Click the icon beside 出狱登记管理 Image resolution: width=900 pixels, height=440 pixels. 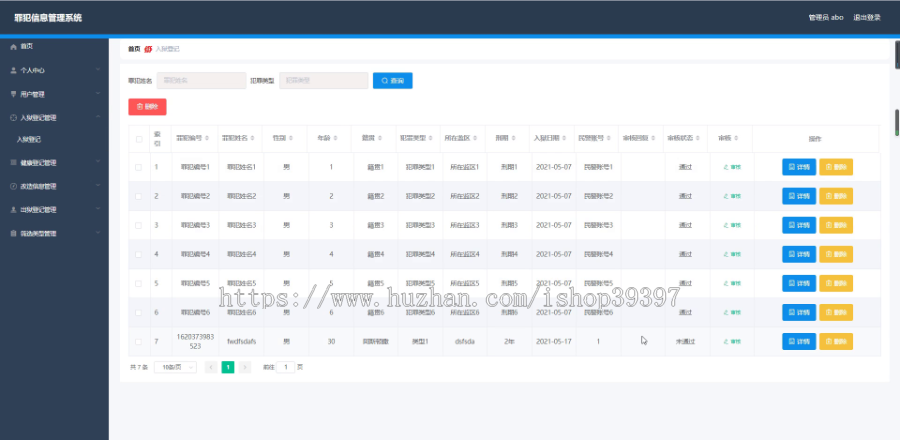14,209
